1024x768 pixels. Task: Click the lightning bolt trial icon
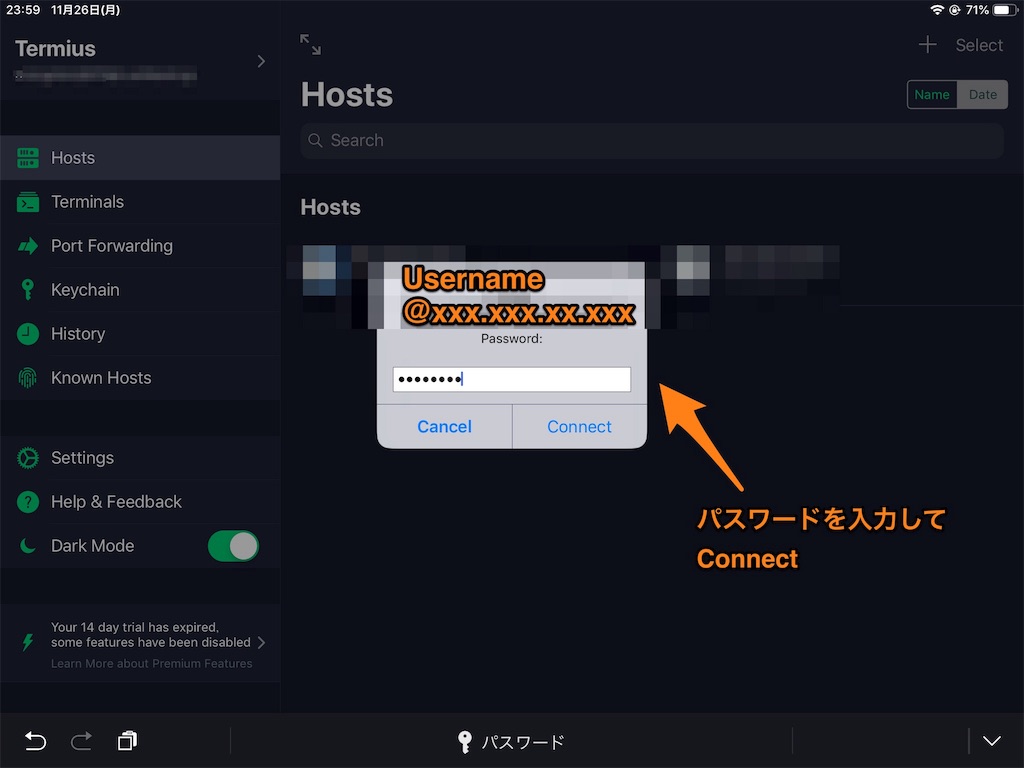pyautogui.click(x=27, y=642)
